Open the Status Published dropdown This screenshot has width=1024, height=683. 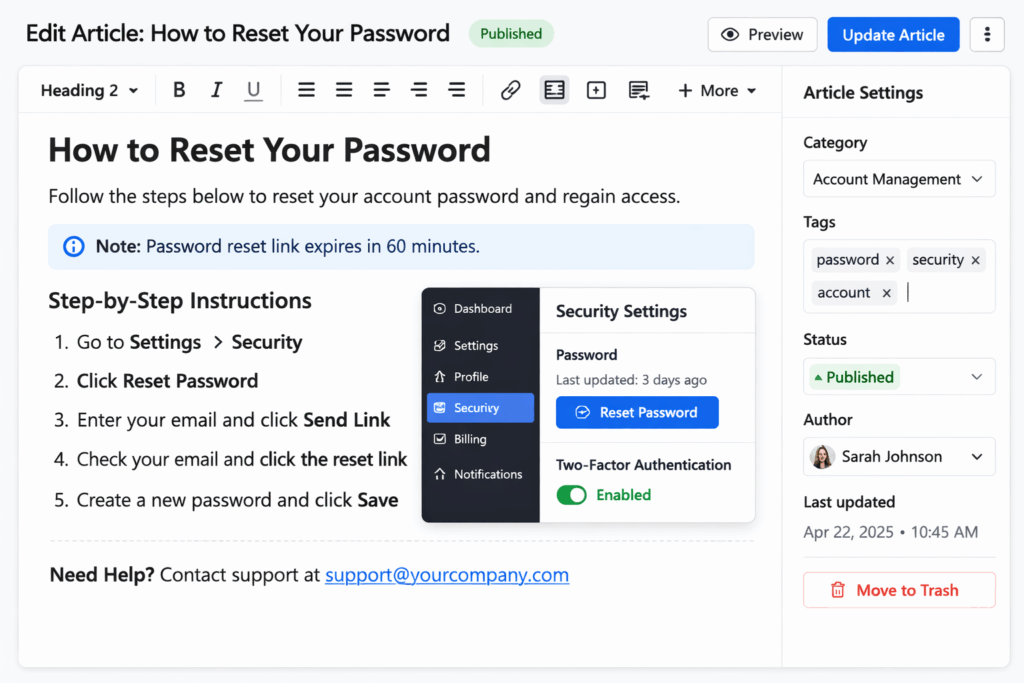click(x=899, y=377)
